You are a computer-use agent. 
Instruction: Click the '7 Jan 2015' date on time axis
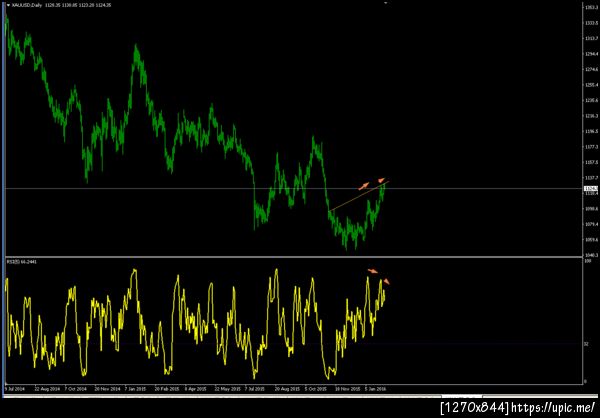click(x=133, y=388)
